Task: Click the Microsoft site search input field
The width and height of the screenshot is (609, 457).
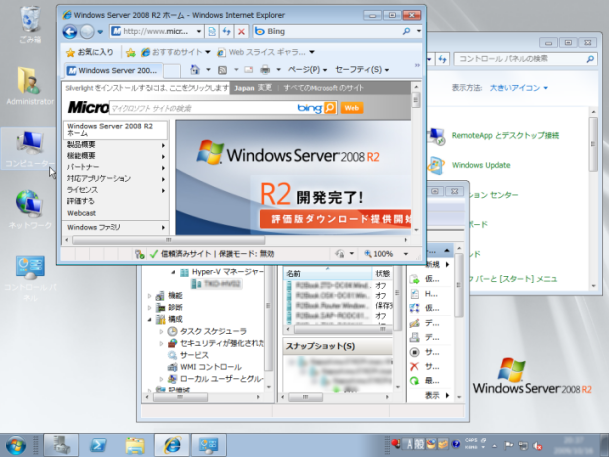Action: 204,108
